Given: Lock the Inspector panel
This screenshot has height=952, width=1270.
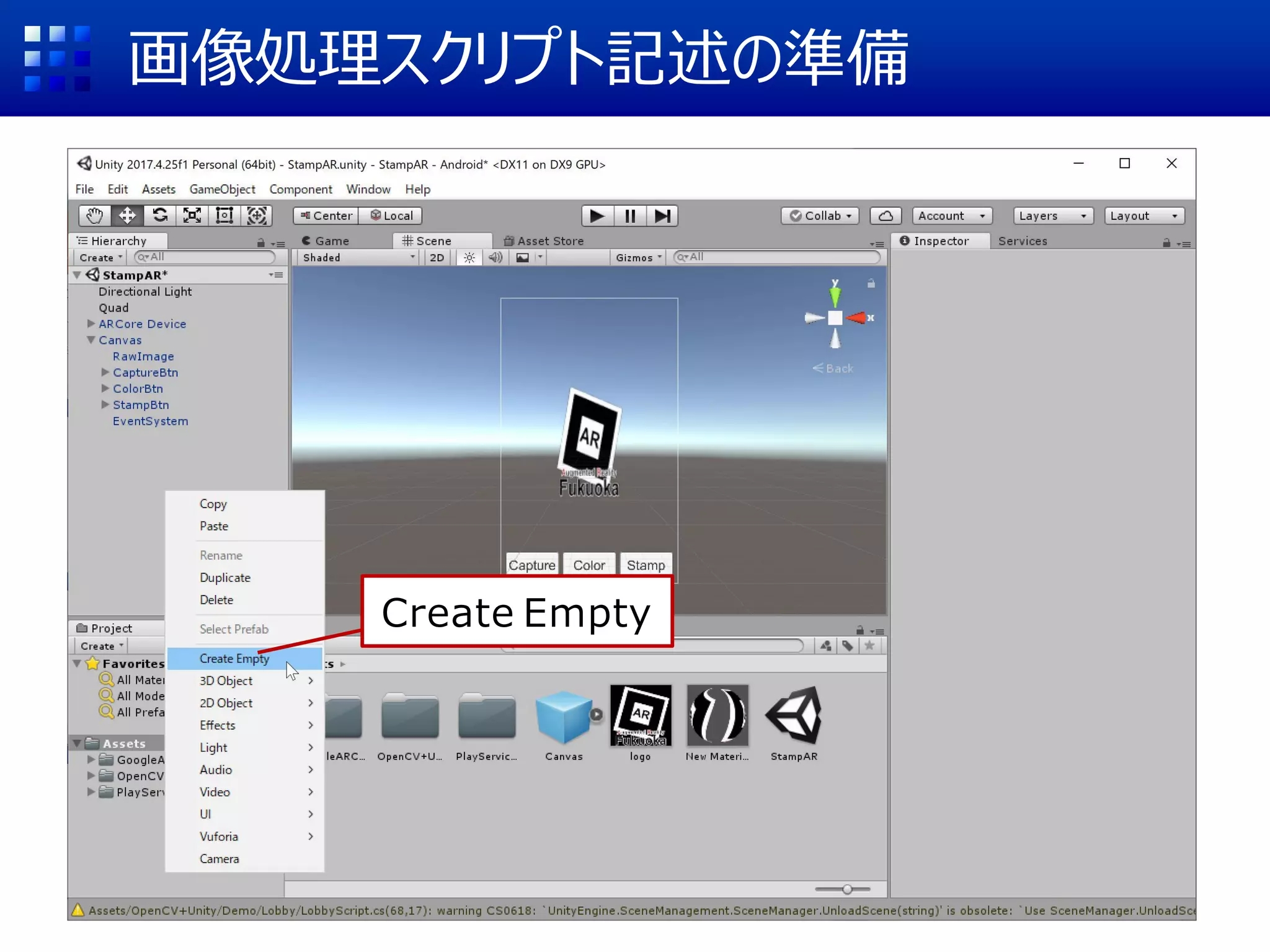Looking at the screenshot, I should pyautogui.click(x=1166, y=243).
